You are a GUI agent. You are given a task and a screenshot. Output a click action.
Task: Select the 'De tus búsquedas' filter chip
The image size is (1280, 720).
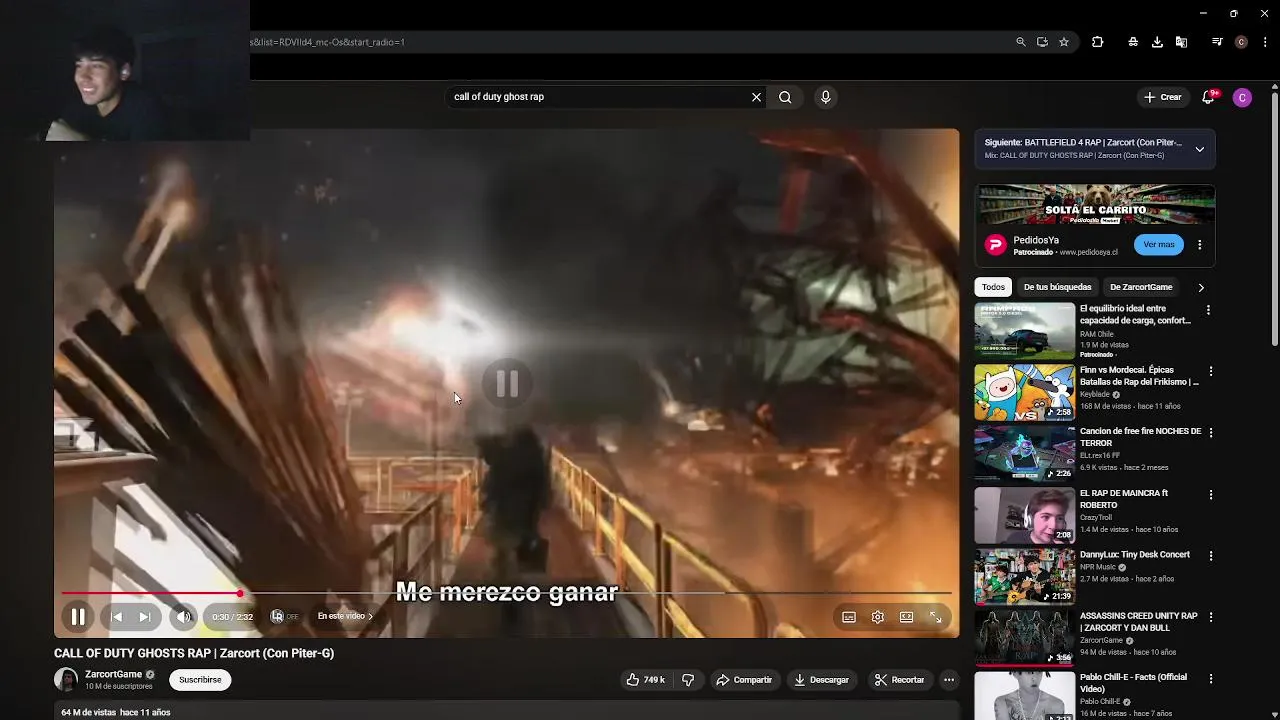coord(1057,287)
